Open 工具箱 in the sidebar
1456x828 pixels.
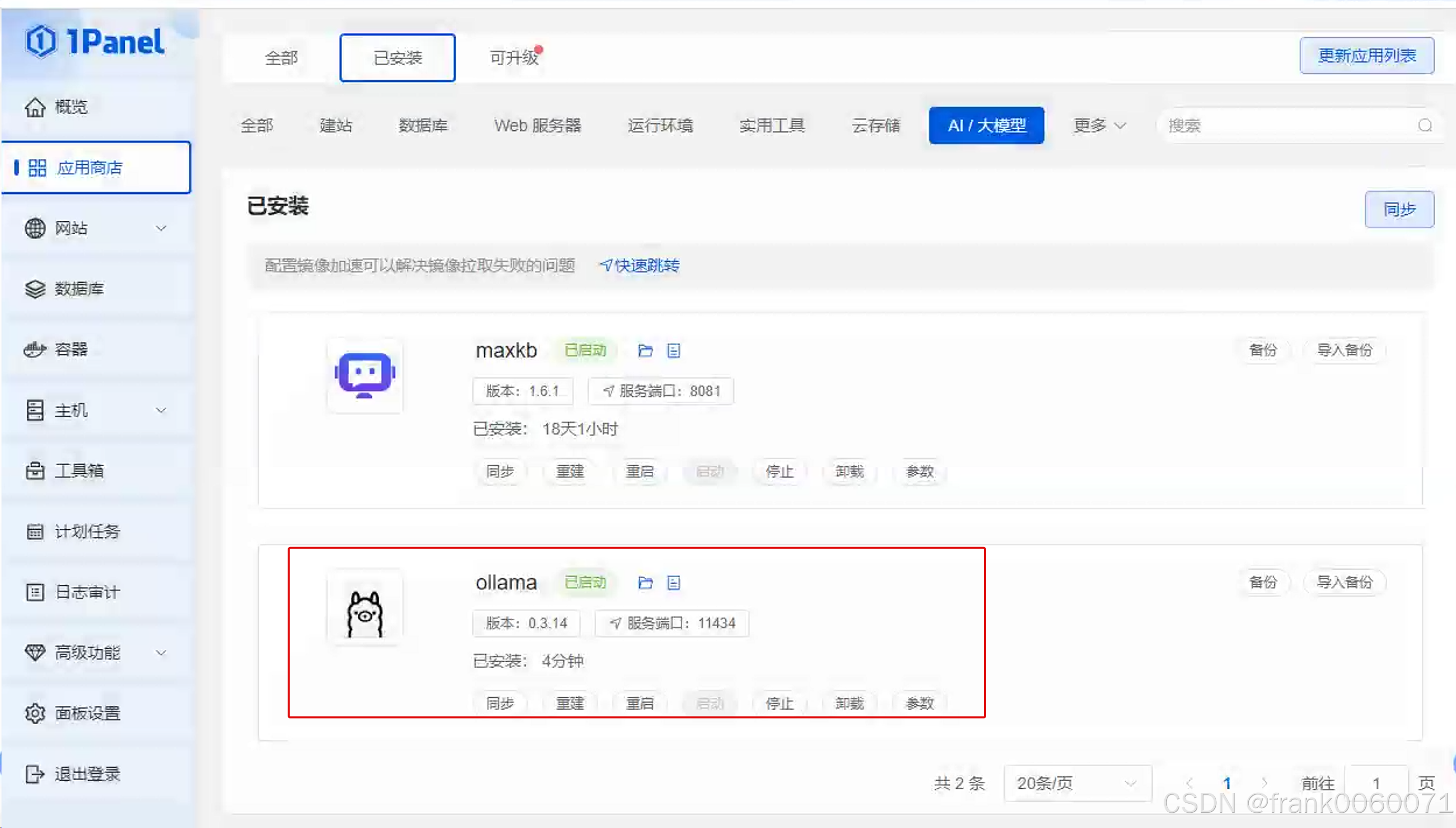click(78, 471)
